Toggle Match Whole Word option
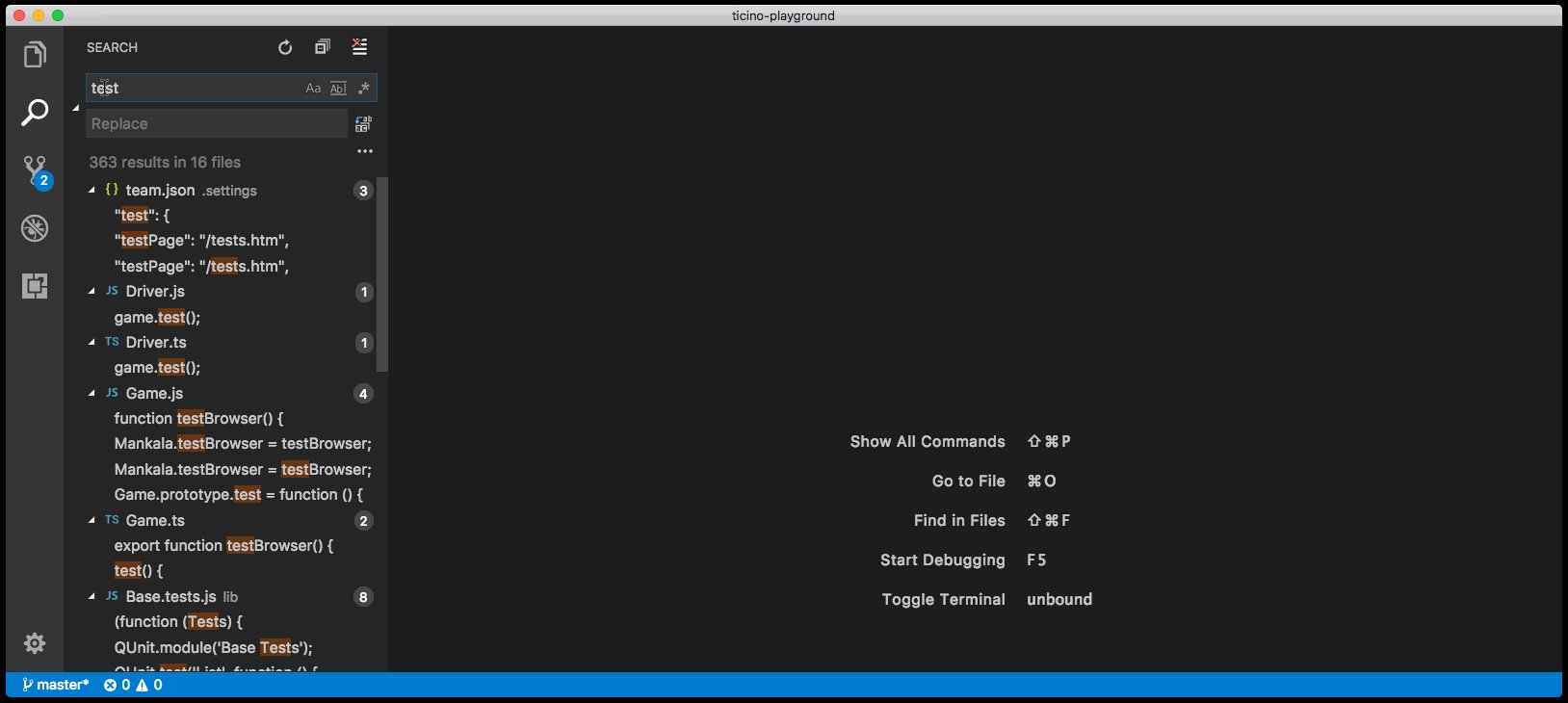The height and width of the screenshot is (703, 1568). coord(338,89)
